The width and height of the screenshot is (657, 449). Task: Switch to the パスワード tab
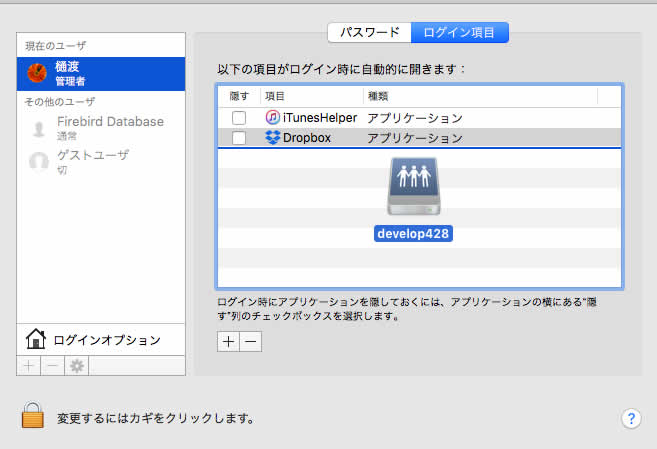[x=369, y=32]
